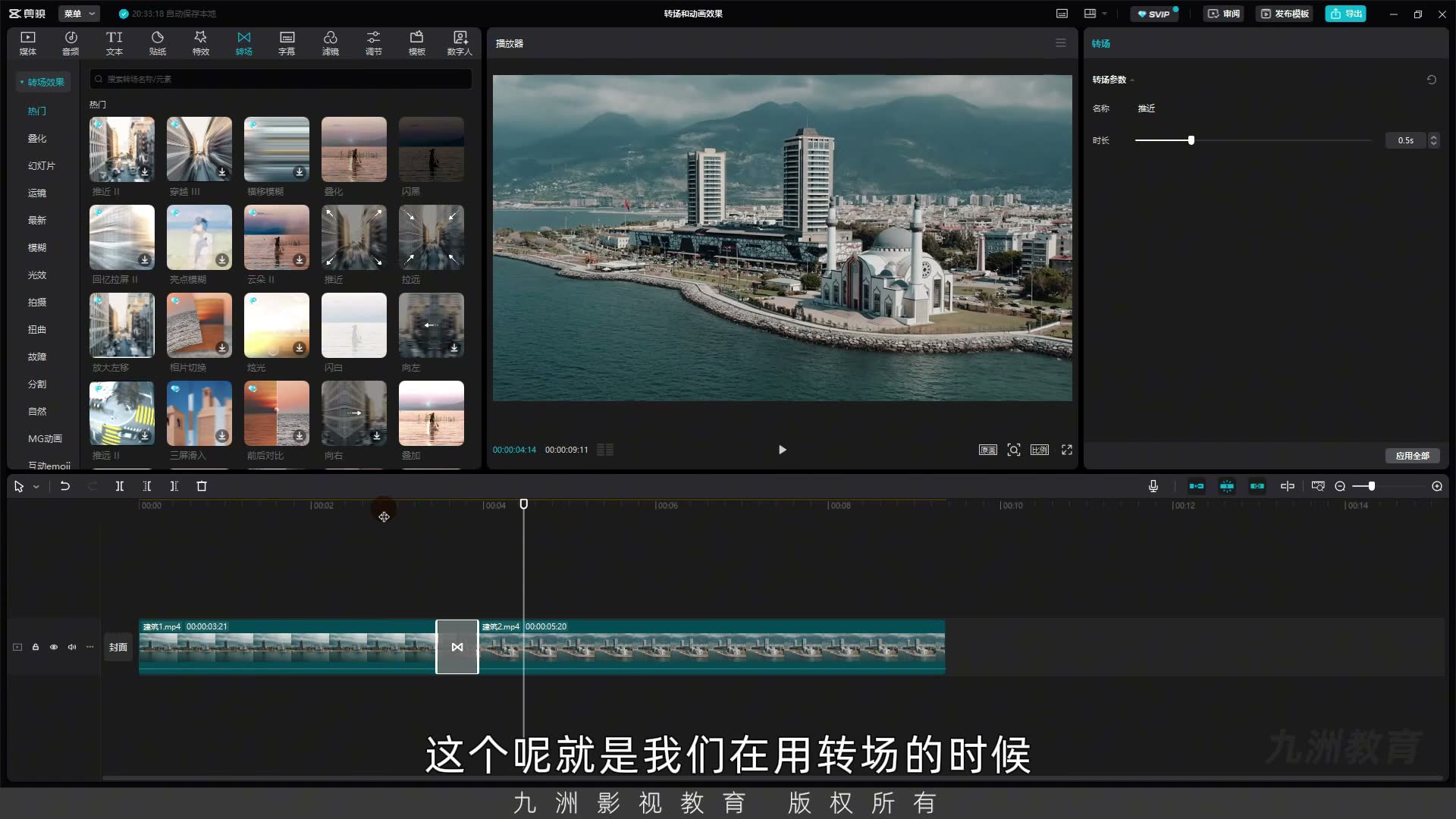Zoom out the timeline

(x=1340, y=486)
